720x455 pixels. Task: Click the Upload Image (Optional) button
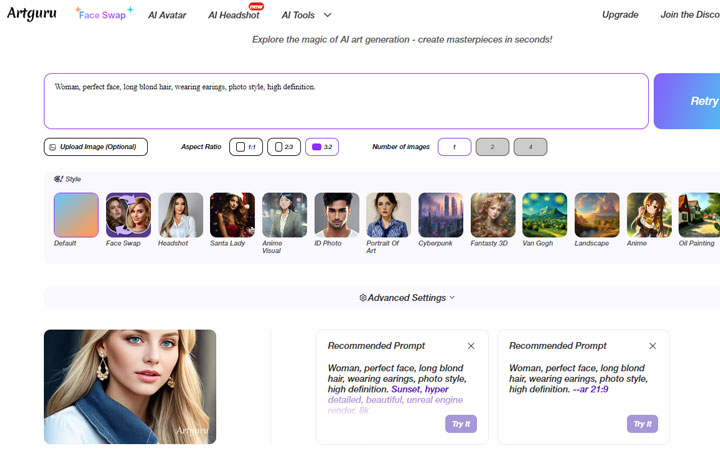[96, 147]
